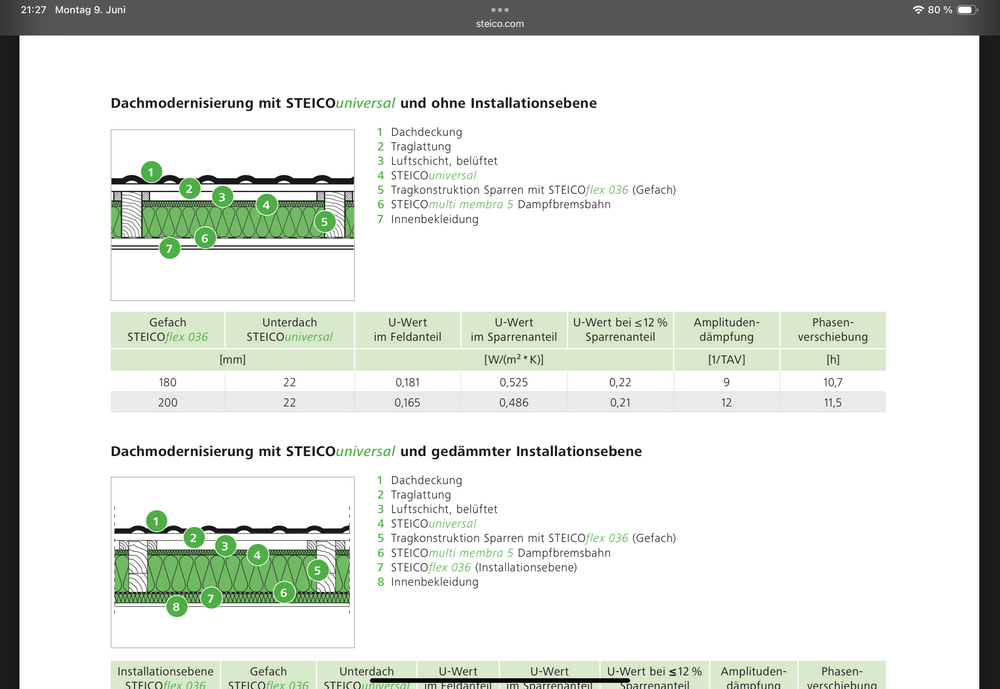This screenshot has width=1000, height=689.
Task: Tap the 21:27 clock in status bar
Action: click(x=33, y=10)
